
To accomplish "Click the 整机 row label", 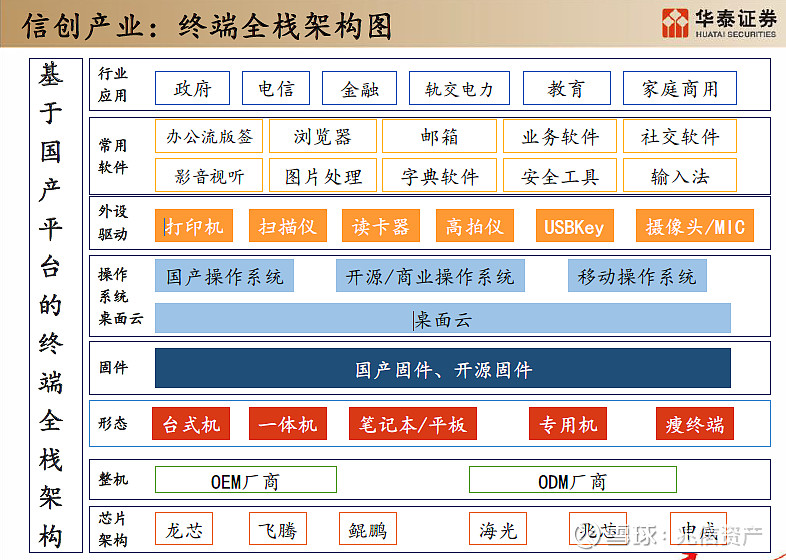I will (113, 479).
